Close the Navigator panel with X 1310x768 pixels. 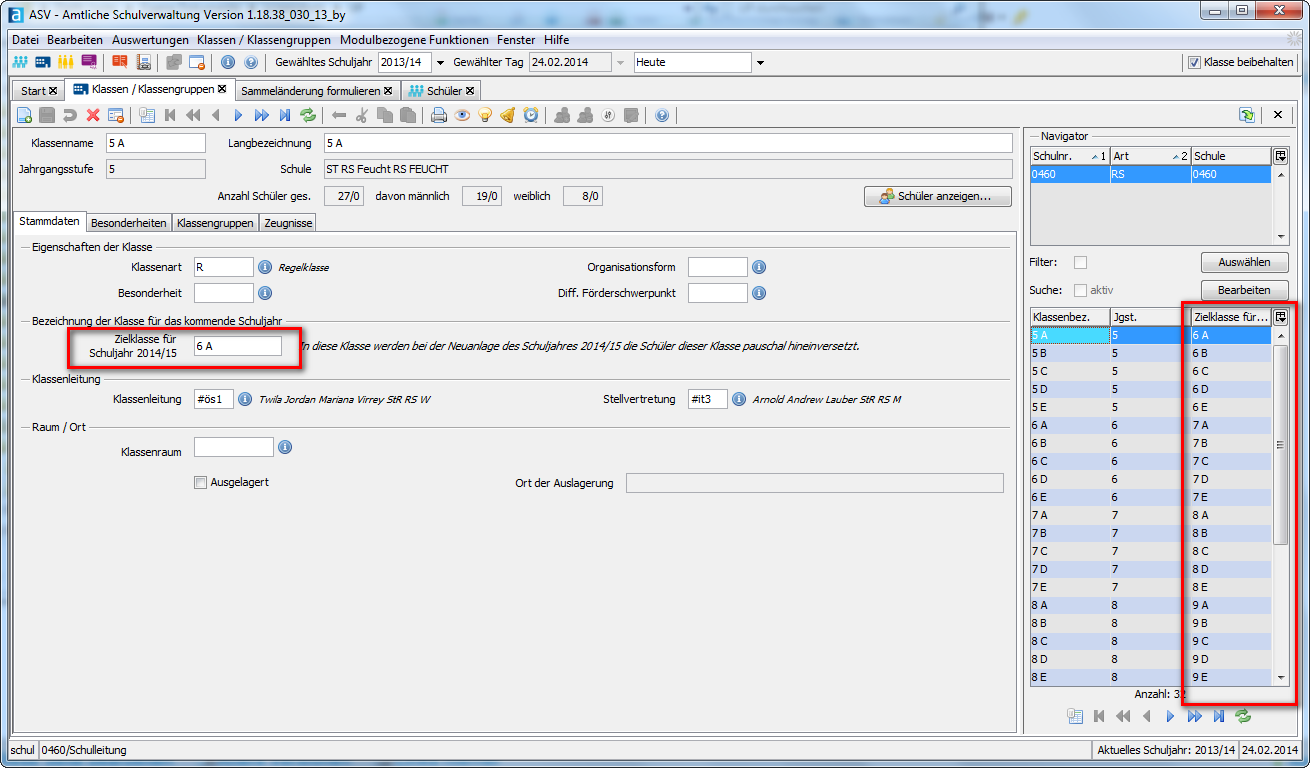(1277, 115)
